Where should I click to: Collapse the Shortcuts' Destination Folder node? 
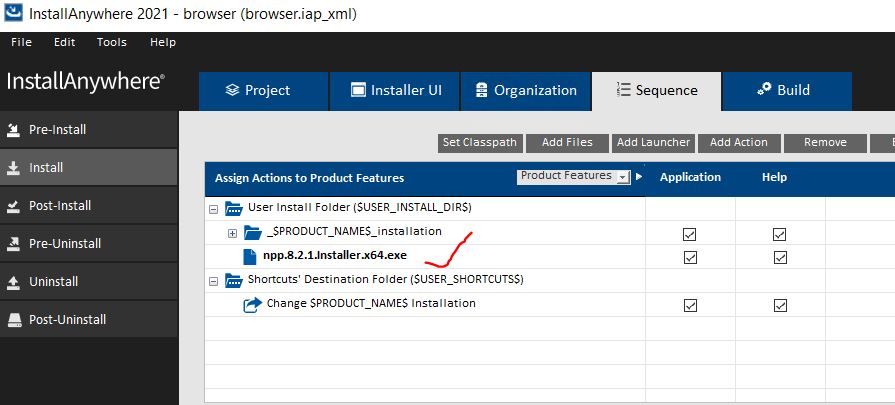tap(213, 281)
